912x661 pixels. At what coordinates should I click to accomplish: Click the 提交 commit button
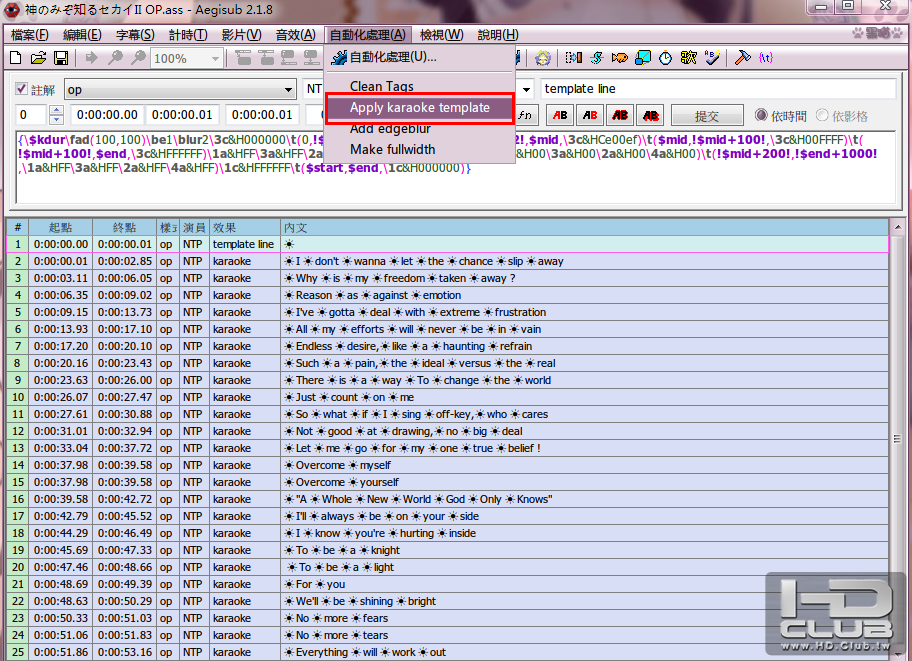(707, 115)
